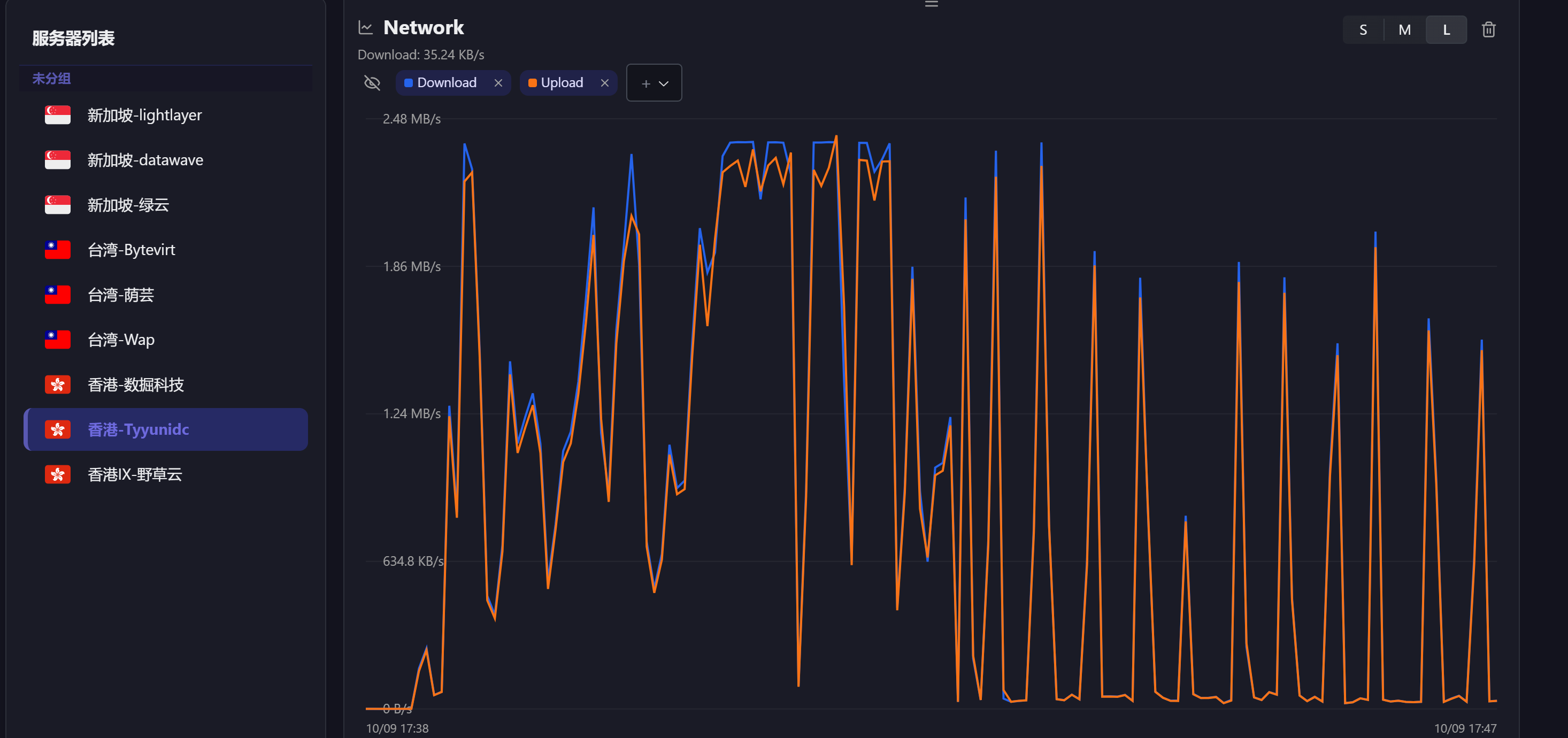Click the Download: 35.24 KB/s readout
The image size is (1568, 738).
point(420,55)
